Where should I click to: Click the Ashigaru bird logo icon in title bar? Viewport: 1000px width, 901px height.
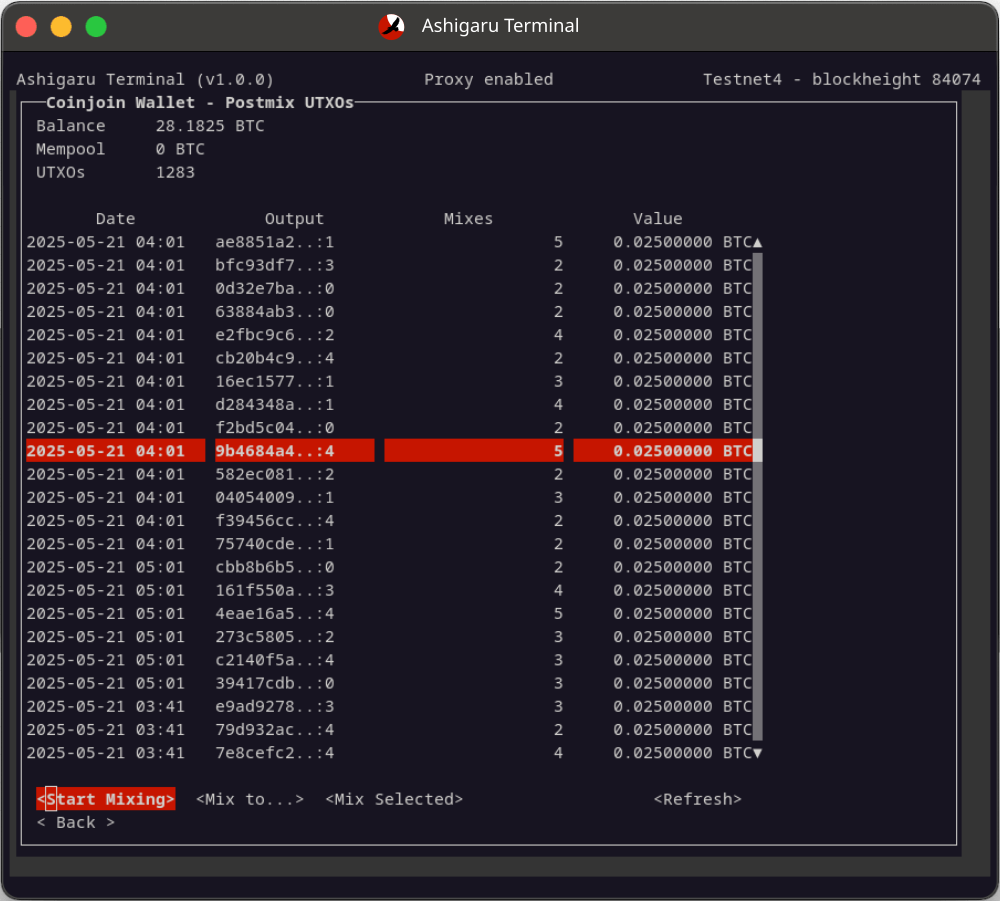(x=392, y=26)
